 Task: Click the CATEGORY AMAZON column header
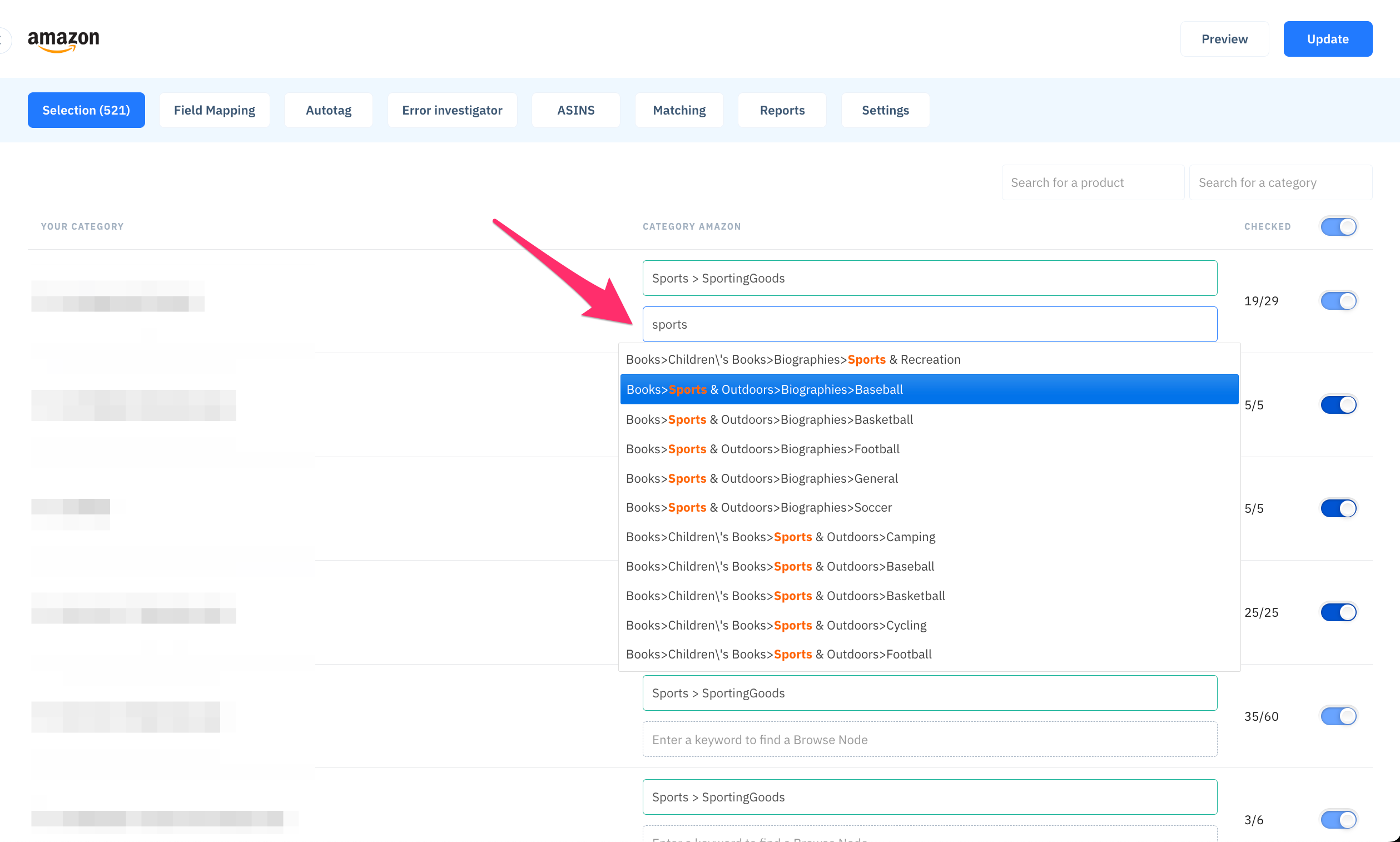click(692, 226)
